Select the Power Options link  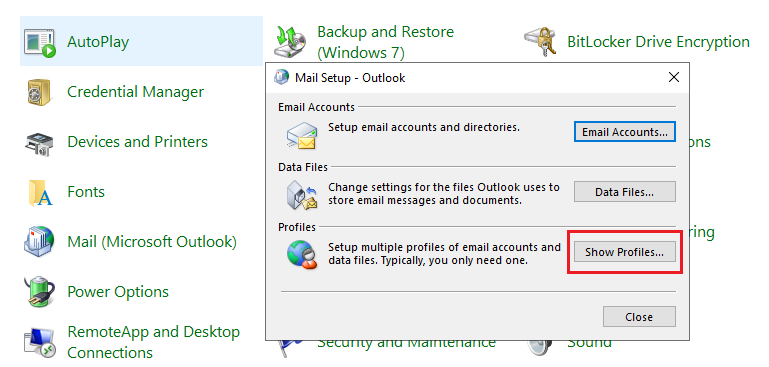(x=118, y=292)
